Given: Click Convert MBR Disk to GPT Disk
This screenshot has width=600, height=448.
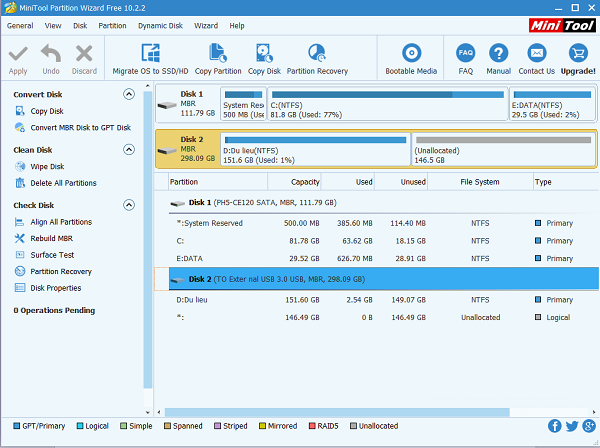Looking at the screenshot, I should 80,128.
